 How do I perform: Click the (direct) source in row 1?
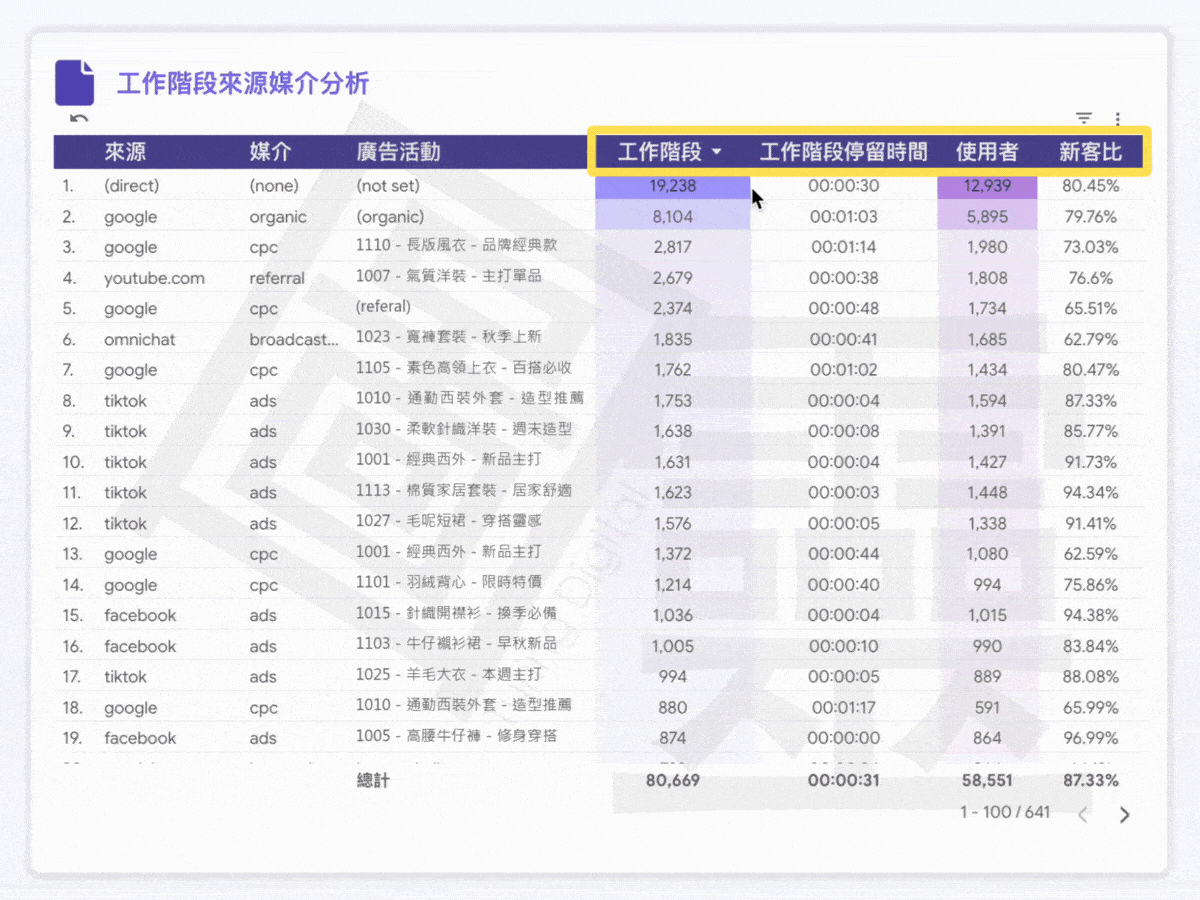coord(131,186)
